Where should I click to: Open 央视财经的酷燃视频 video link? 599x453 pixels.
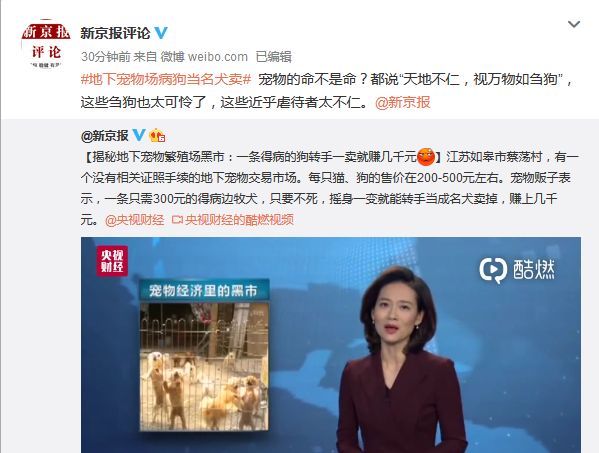239,220
